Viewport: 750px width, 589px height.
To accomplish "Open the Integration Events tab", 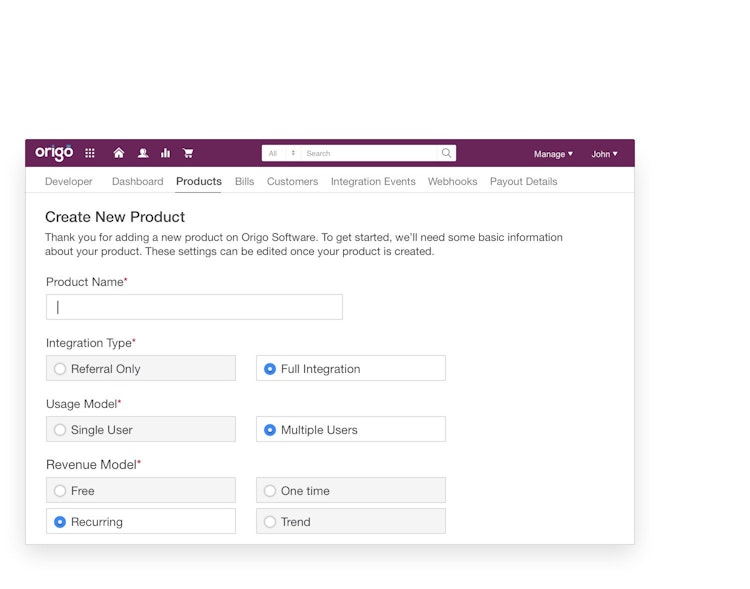I will [373, 182].
